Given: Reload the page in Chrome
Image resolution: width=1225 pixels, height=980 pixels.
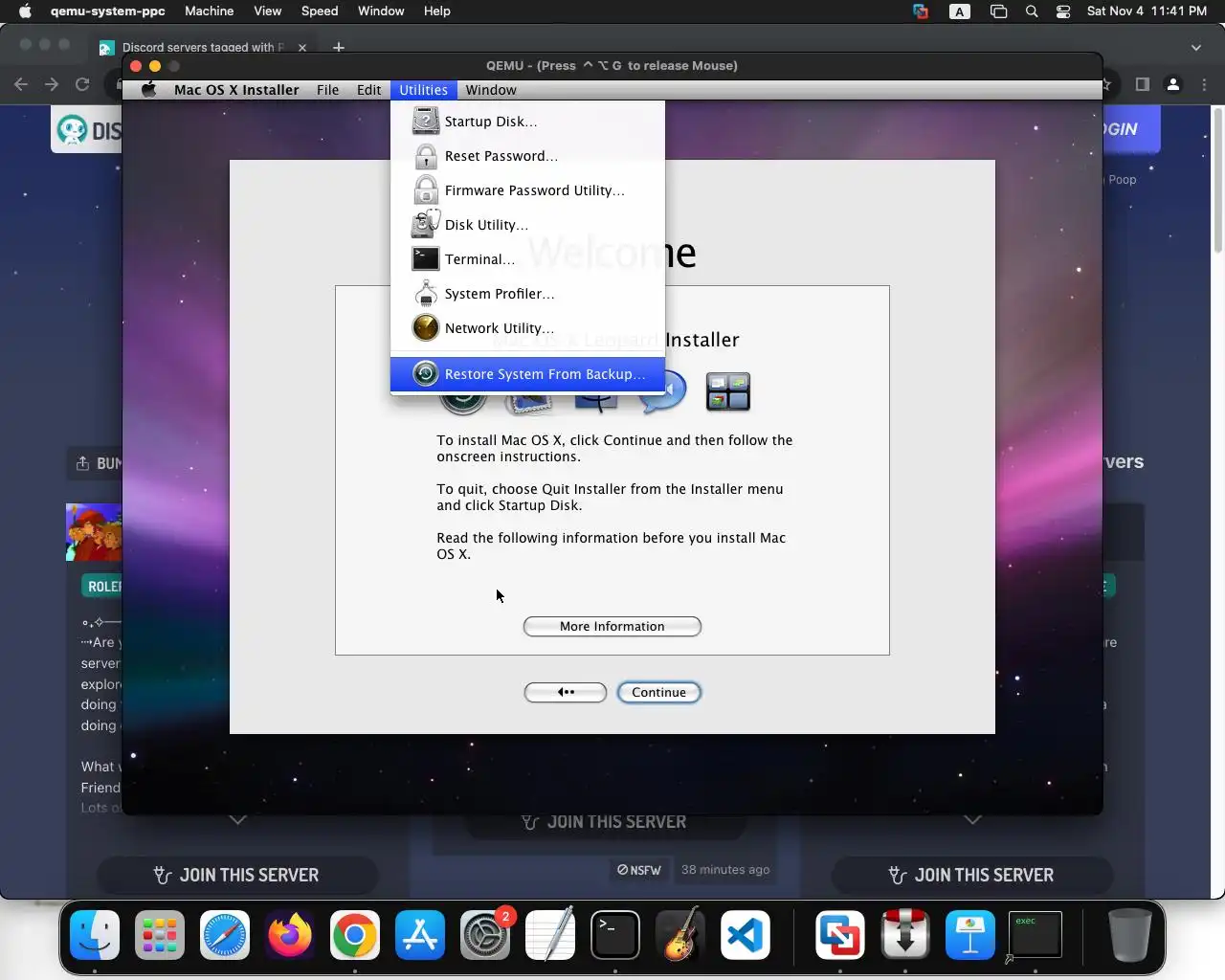Looking at the screenshot, I should (82, 84).
